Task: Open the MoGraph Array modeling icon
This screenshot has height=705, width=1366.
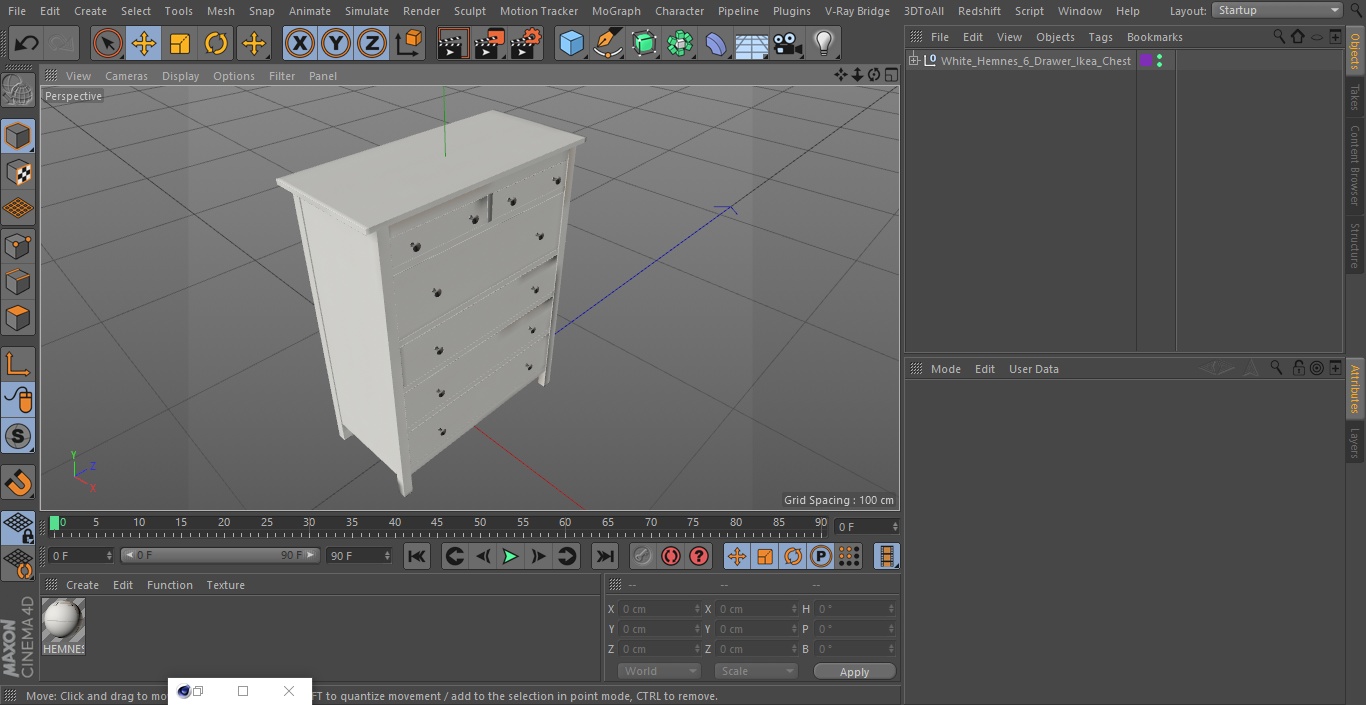Action: (680, 44)
